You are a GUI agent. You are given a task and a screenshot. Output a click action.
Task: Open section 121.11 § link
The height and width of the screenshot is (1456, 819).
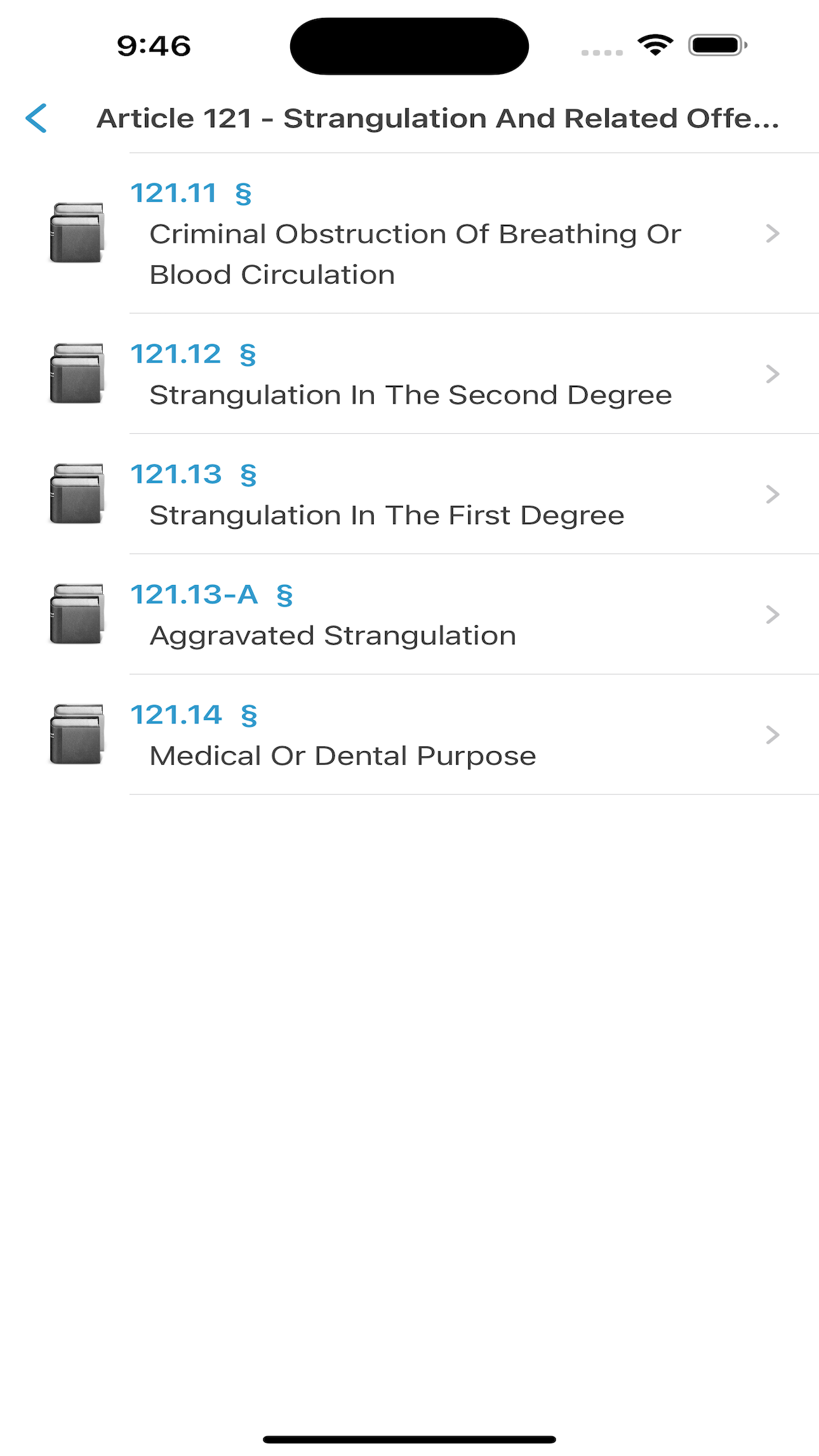coord(191,193)
